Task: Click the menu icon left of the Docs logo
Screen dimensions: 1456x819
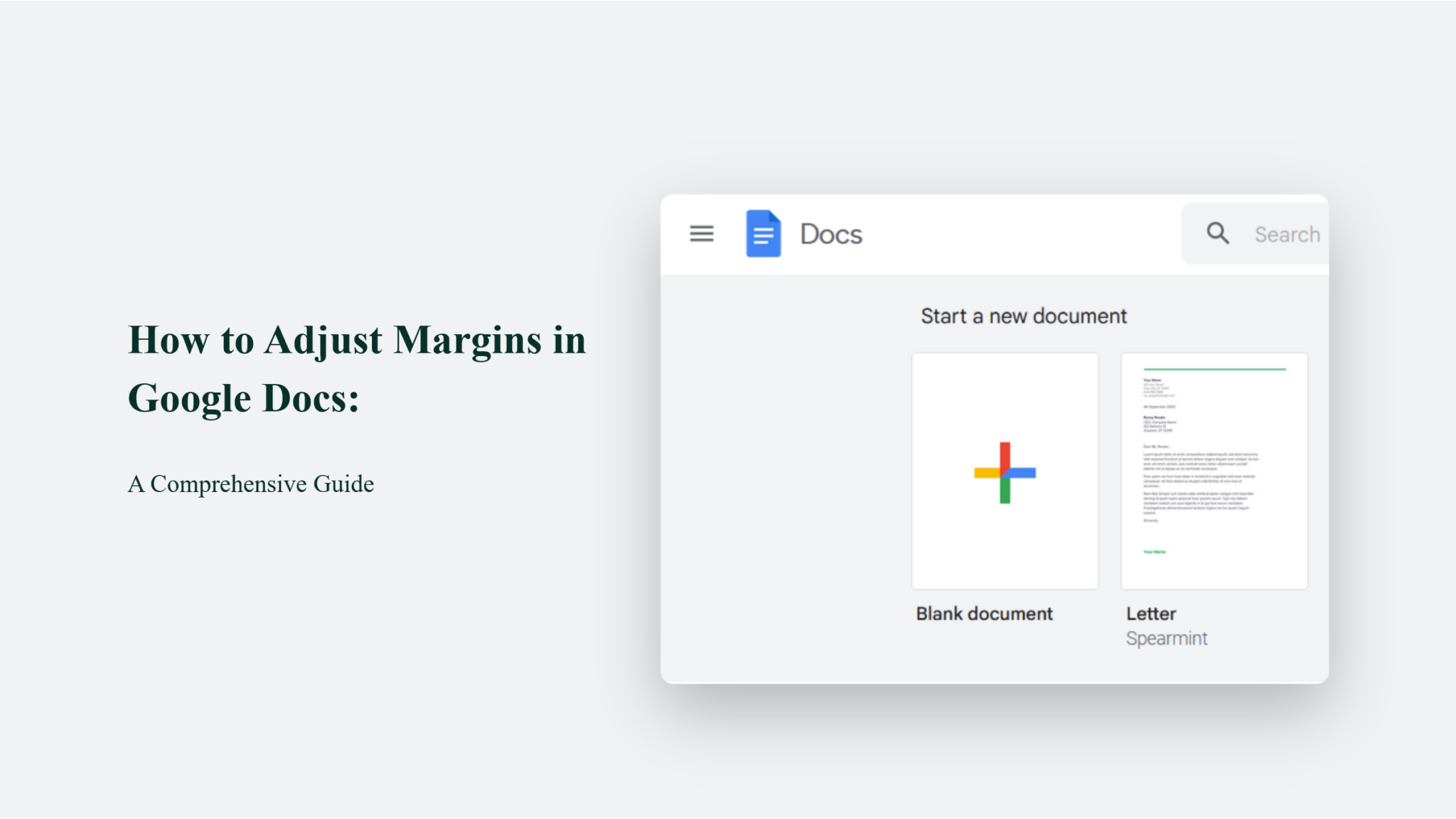Action: (701, 234)
